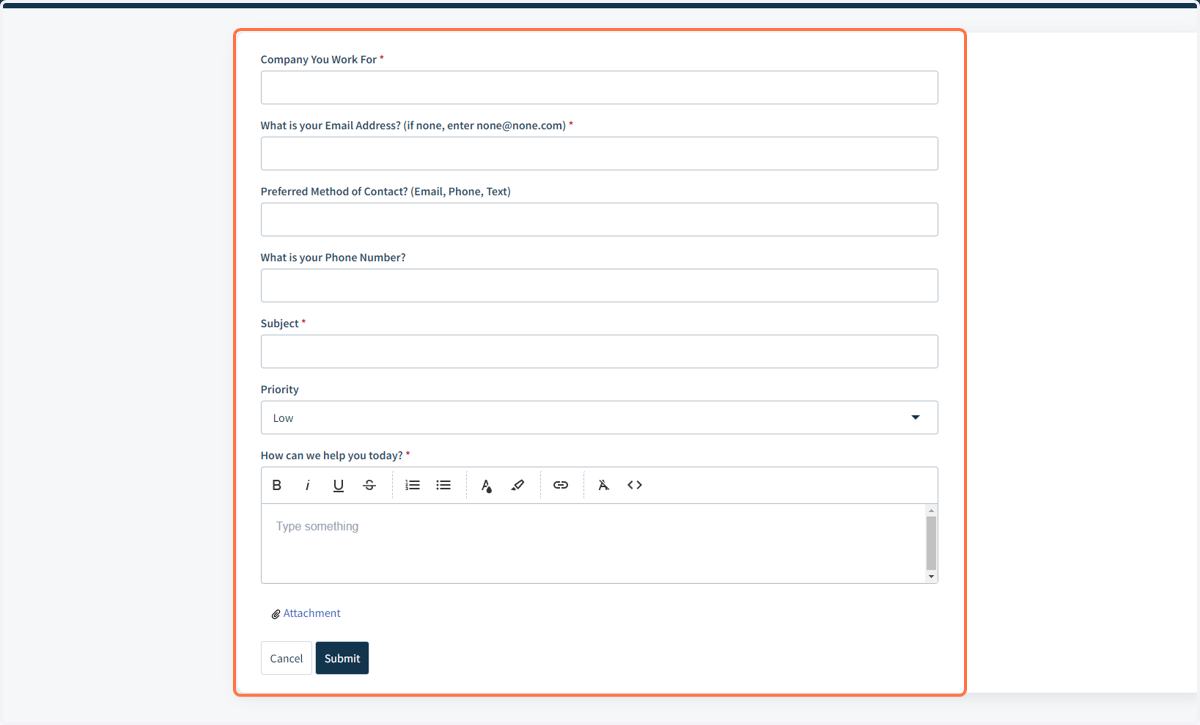Click the 'Company You Work For' label
This screenshot has height=725, width=1200.
(x=319, y=60)
